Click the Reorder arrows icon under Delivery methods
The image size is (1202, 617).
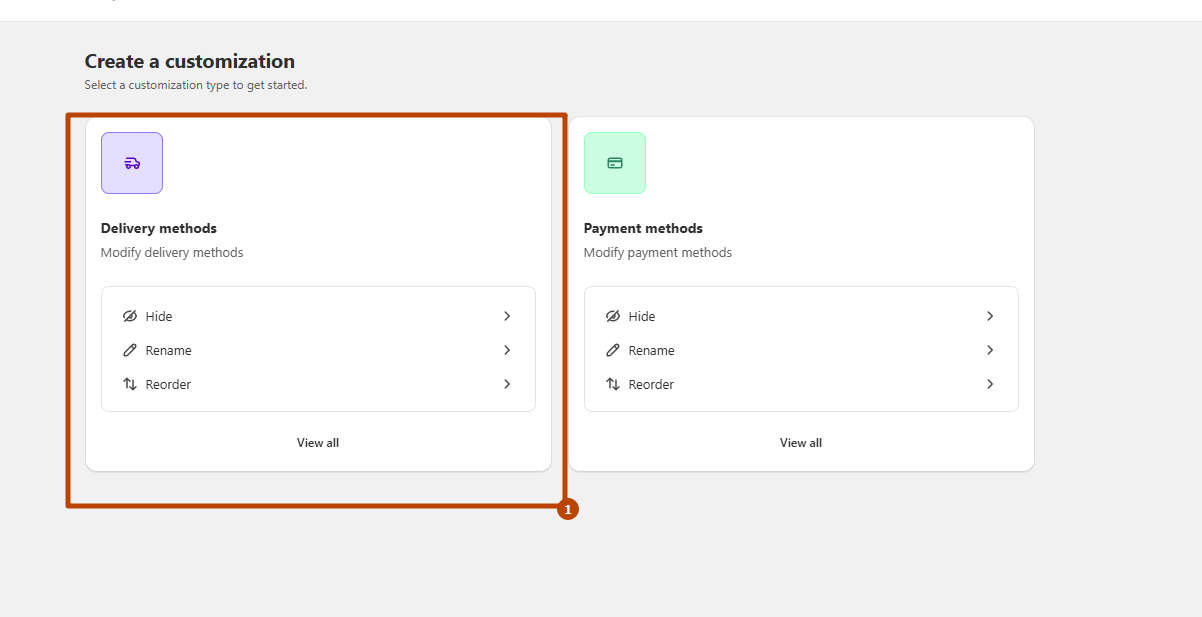coord(130,384)
